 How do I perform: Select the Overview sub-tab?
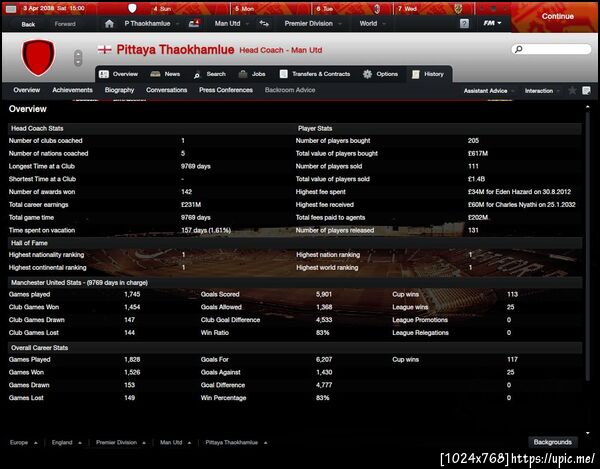(26, 90)
